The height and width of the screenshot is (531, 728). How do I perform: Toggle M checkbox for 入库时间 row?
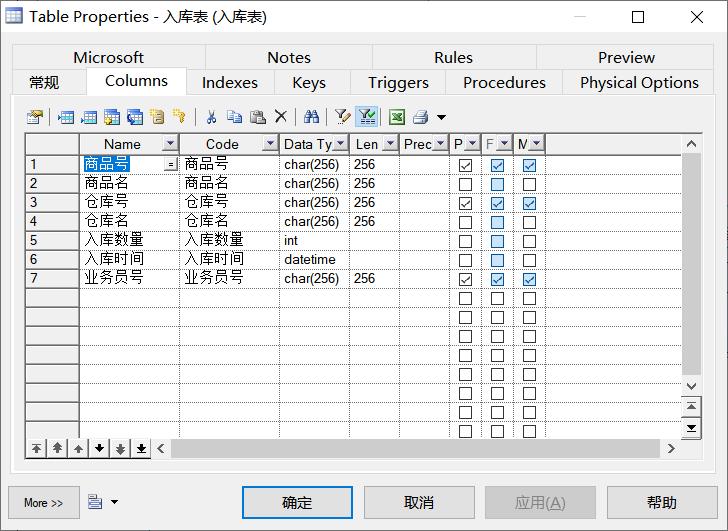[529, 260]
